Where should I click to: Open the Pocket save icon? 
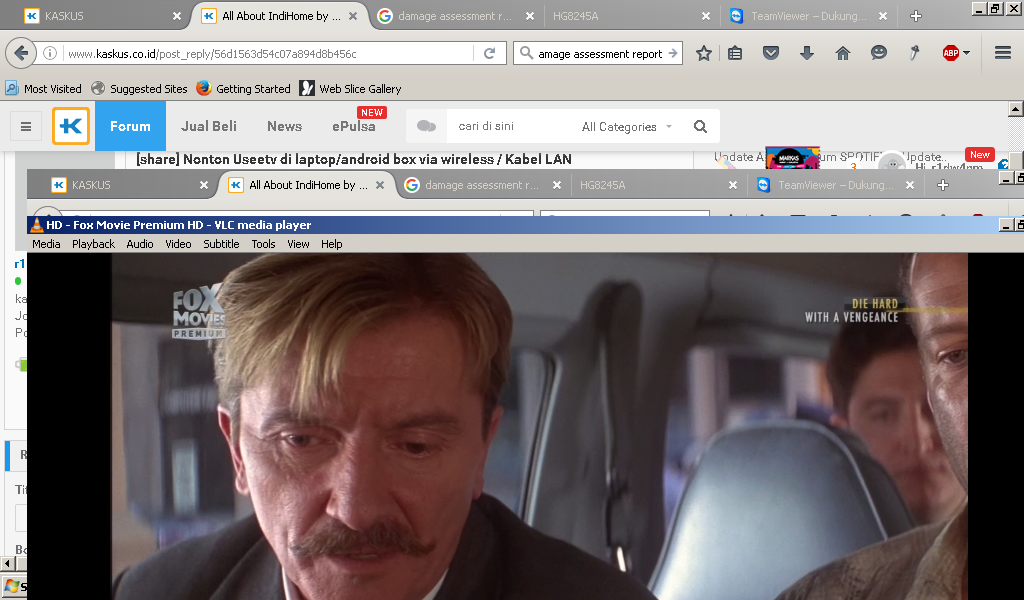(x=771, y=53)
